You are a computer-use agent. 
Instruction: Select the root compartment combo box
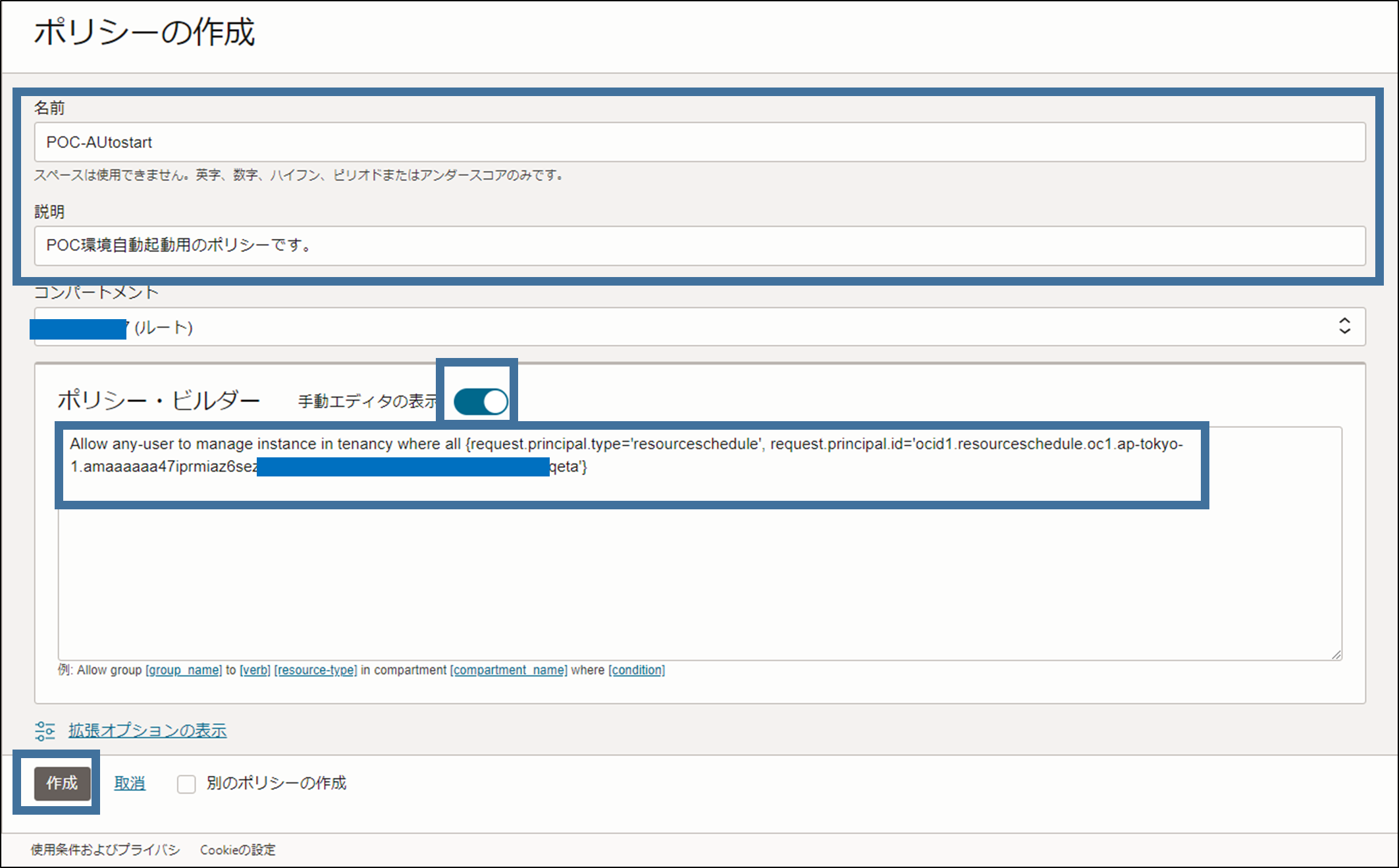699,327
